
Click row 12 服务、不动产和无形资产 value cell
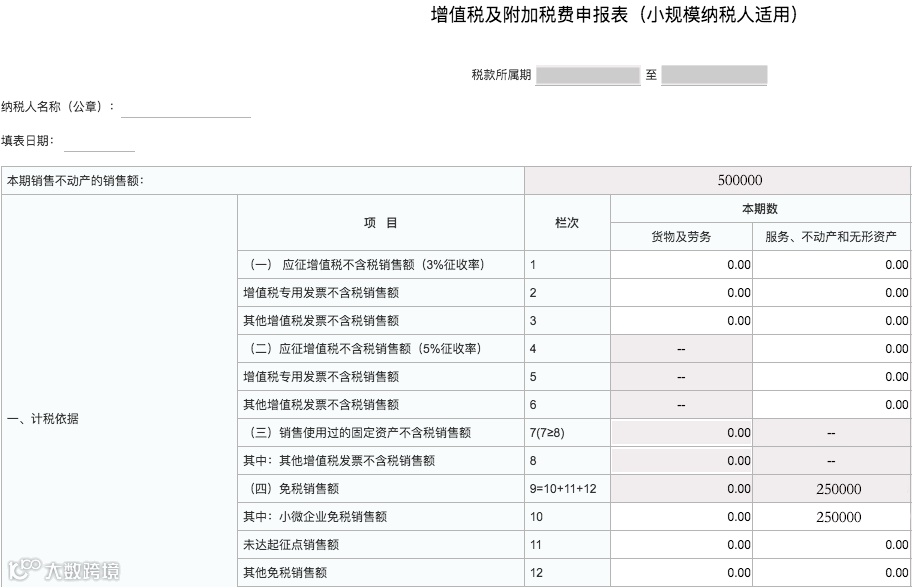coord(832,572)
